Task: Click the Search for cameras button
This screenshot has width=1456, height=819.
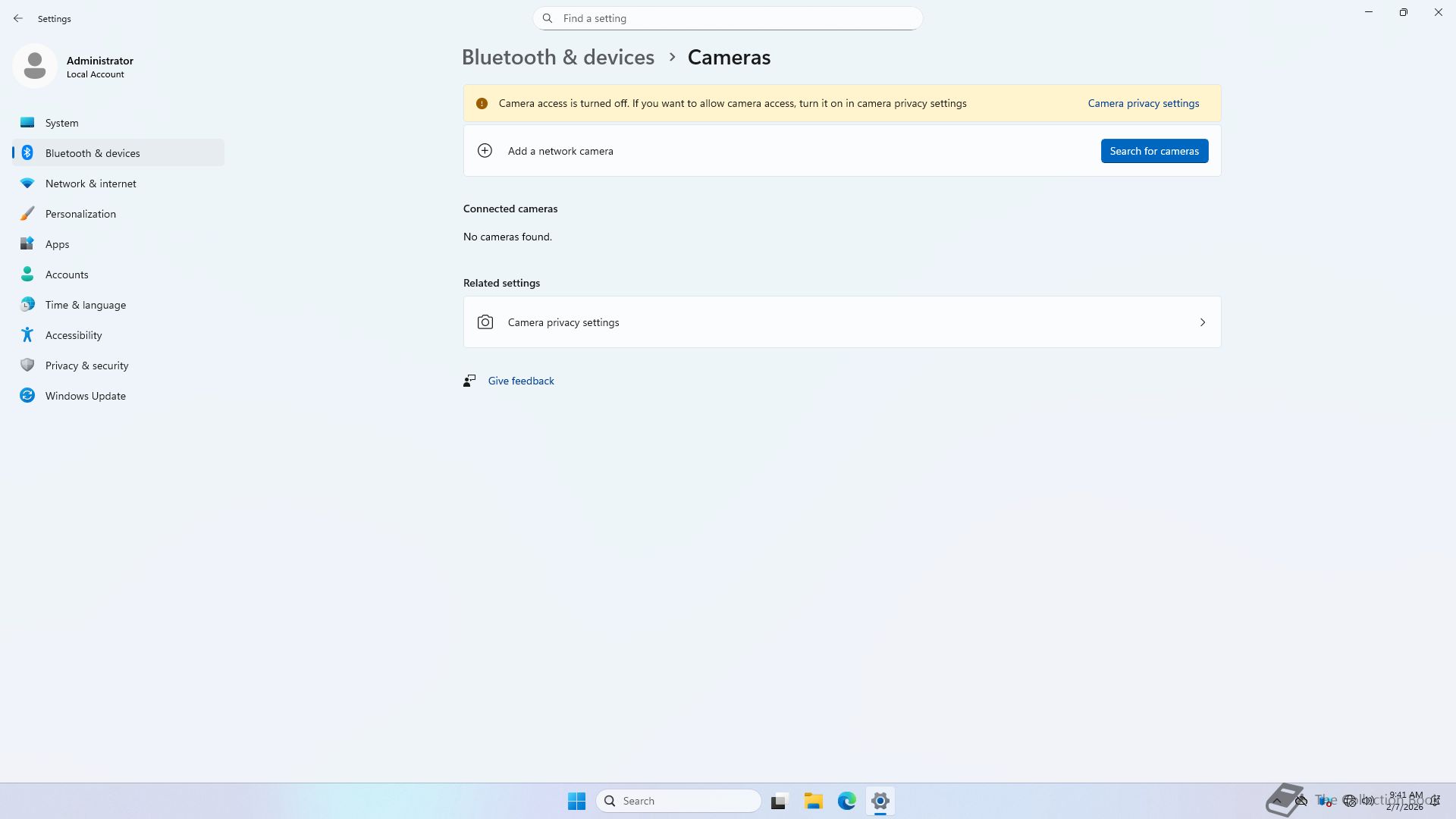Action: pos(1153,151)
